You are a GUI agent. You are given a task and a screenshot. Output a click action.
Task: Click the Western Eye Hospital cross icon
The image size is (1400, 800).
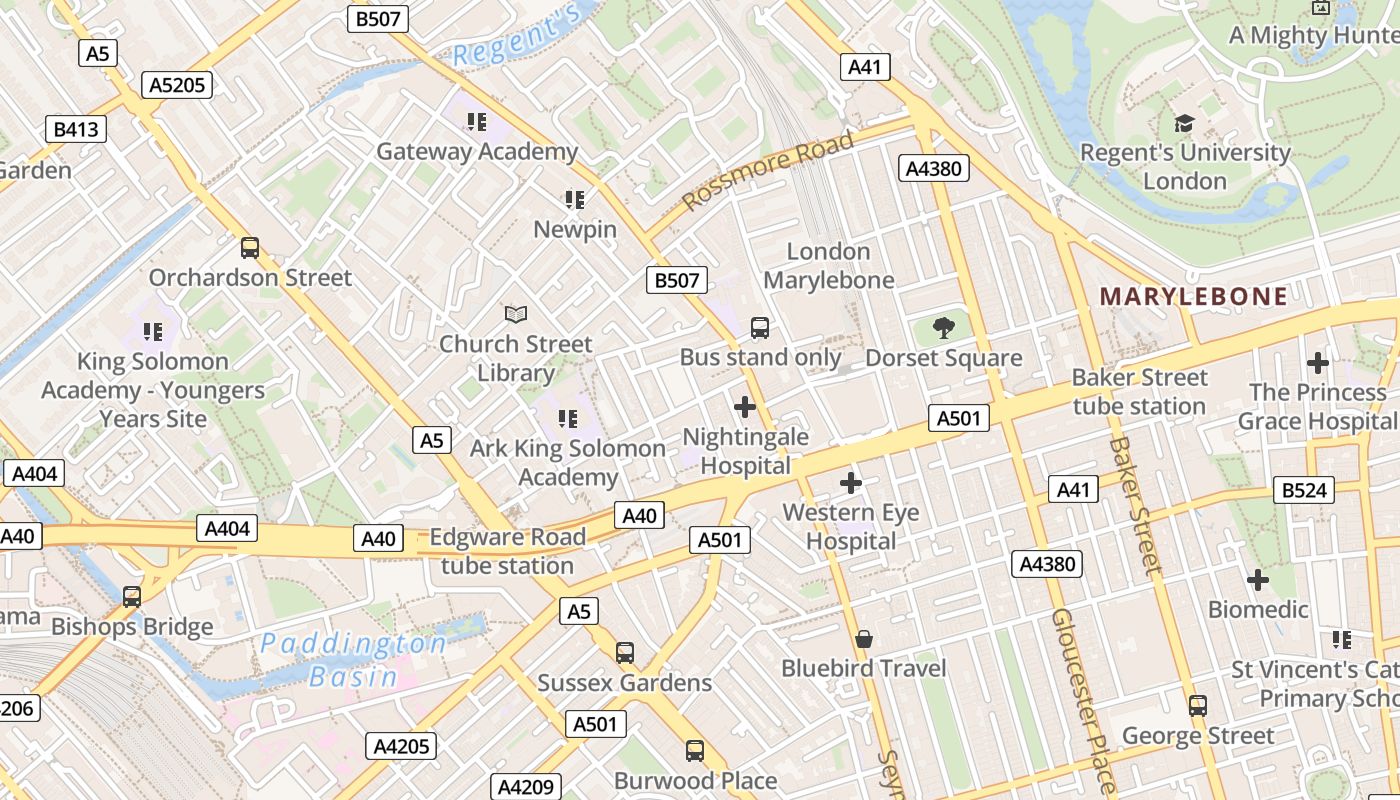(851, 483)
